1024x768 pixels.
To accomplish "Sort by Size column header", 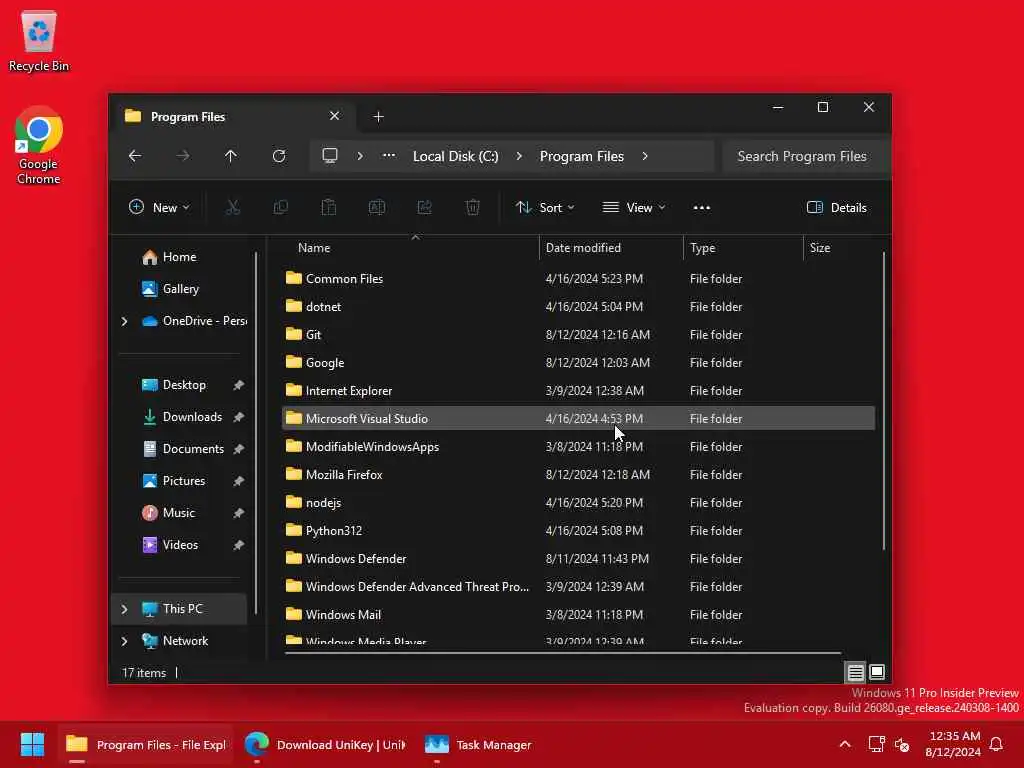I will [x=820, y=248].
